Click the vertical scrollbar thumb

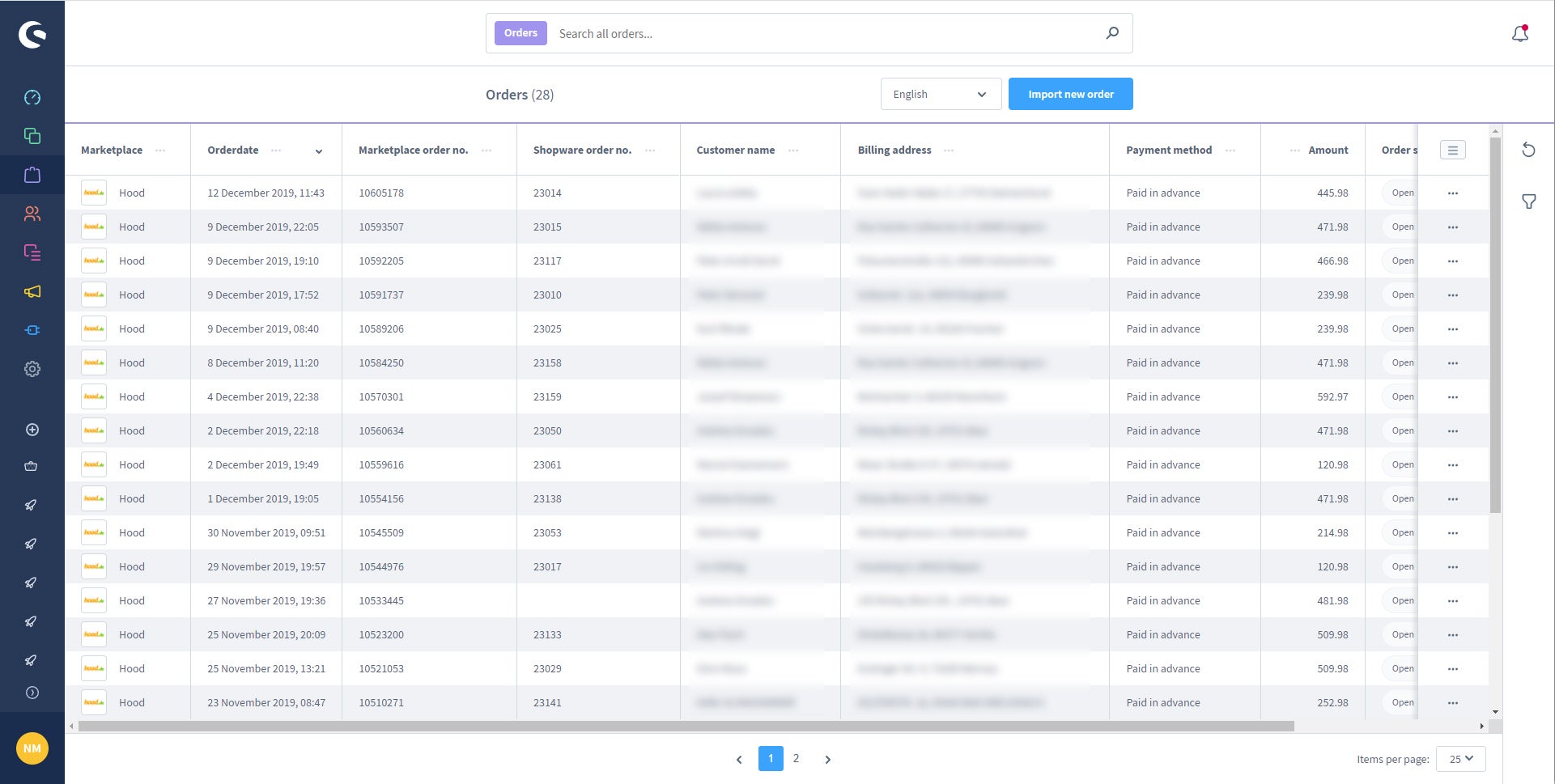coord(1495,324)
